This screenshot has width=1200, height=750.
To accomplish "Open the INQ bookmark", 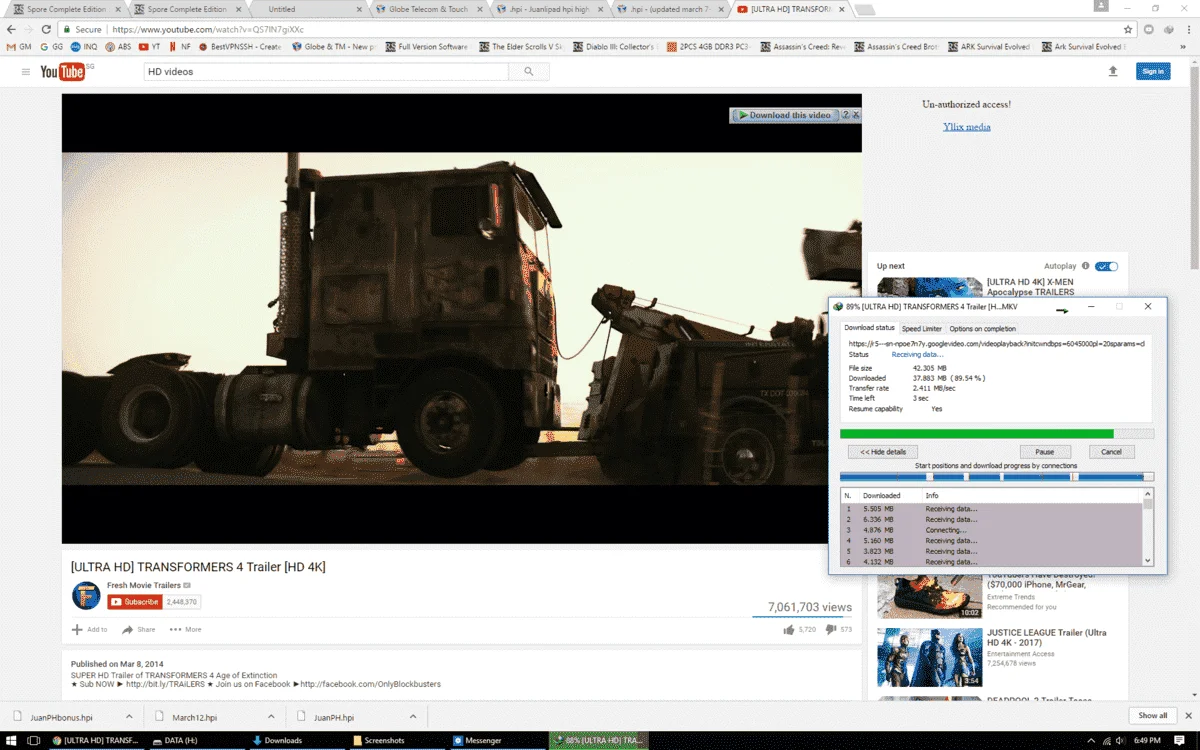I will pyautogui.click(x=84, y=47).
